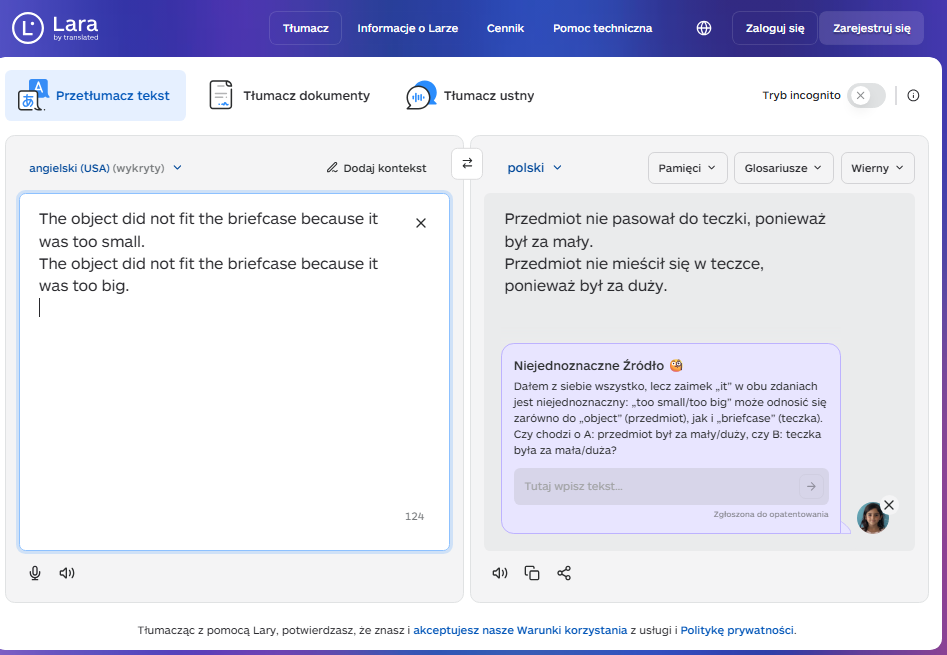Open the globe language selector icon
The width and height of the screenshot is (947, 655).
tap(704, 28)
